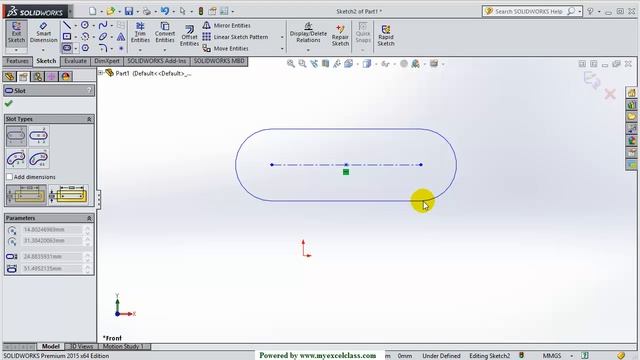The height and width of the screenshot is (360, 640).
Task: Select the sketch Text tool
Action: (121, 37)
